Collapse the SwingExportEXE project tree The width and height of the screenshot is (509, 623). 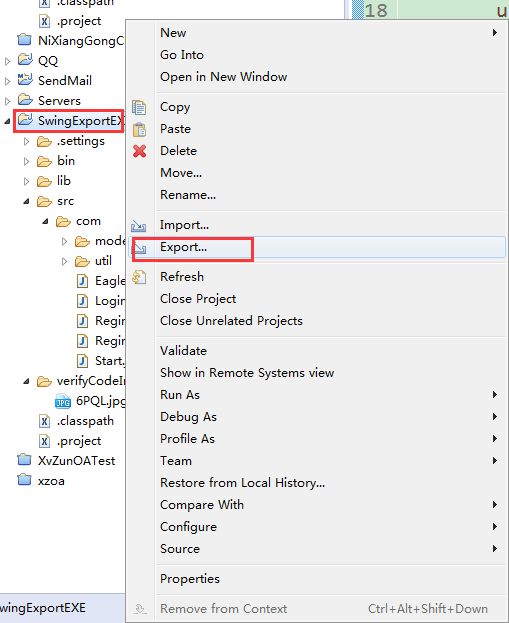7,121
